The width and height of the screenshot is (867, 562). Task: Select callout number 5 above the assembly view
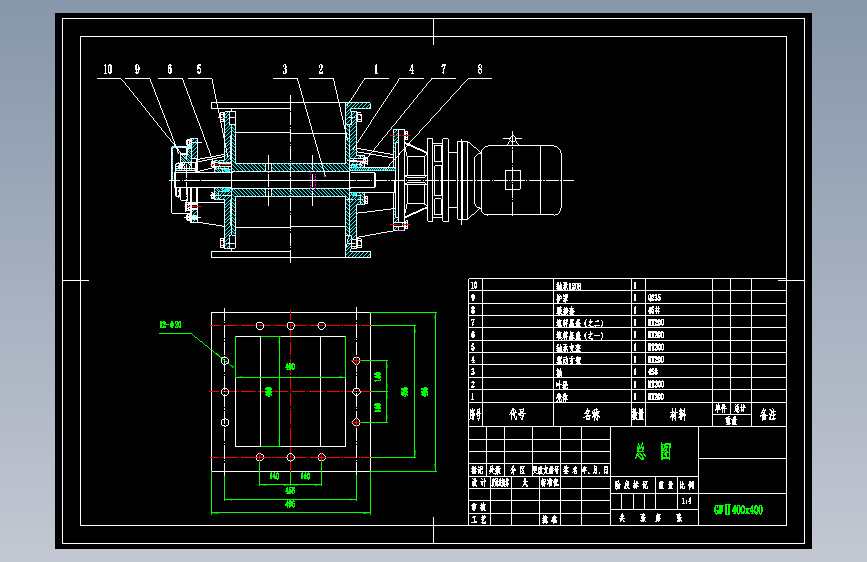point(199,69)
